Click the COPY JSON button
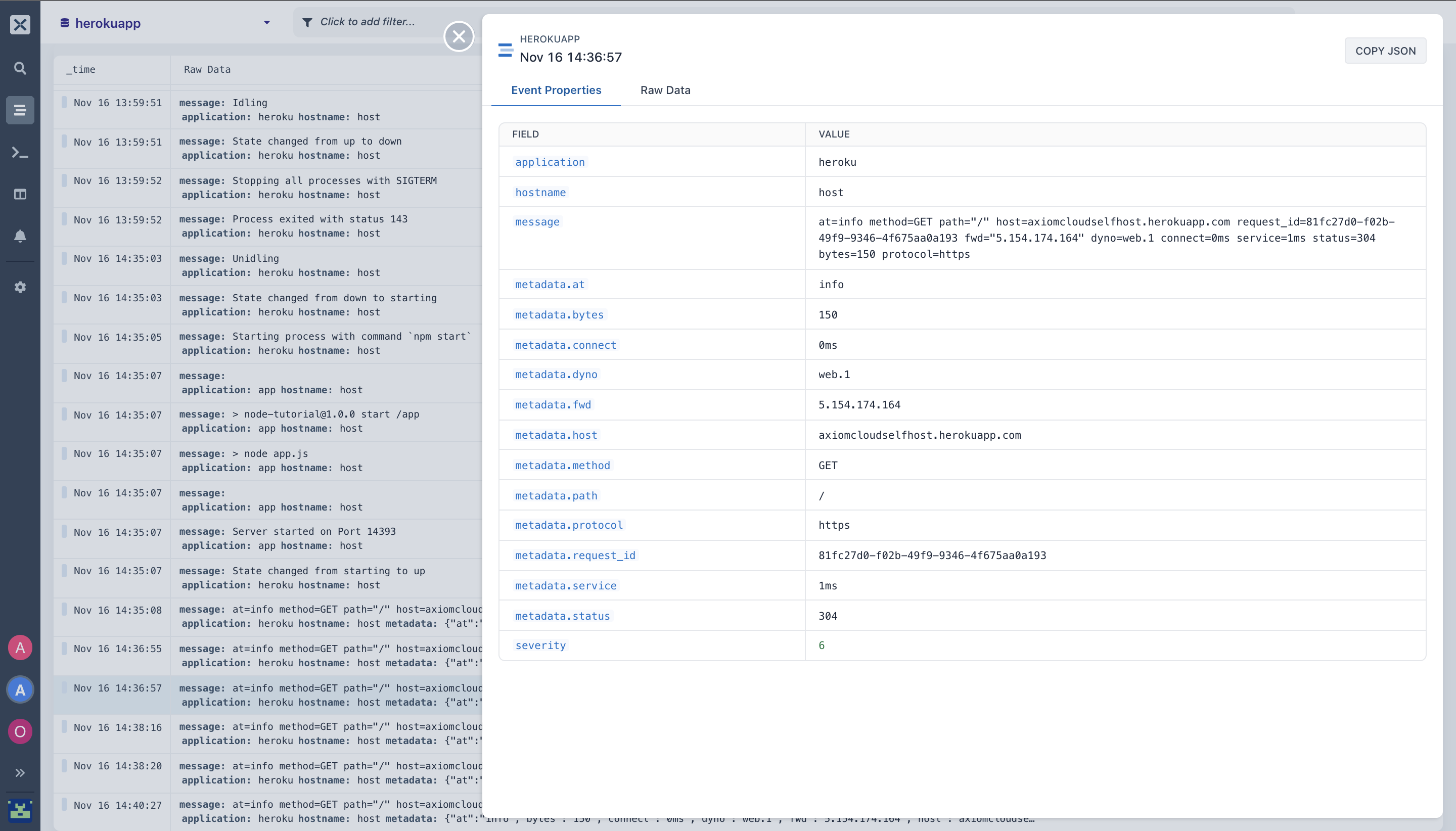The height and width of the screenshot is (831, 1456). (1385, 51)
